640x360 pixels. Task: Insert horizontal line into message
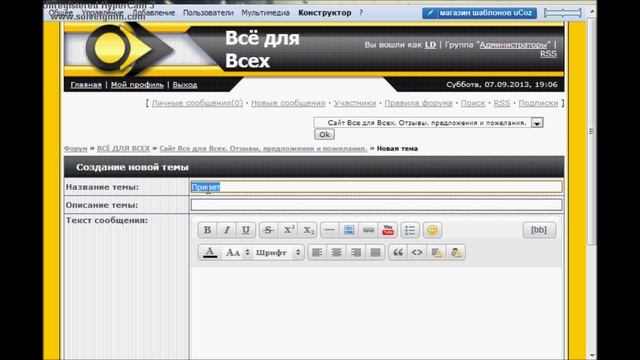coord(329,230)
